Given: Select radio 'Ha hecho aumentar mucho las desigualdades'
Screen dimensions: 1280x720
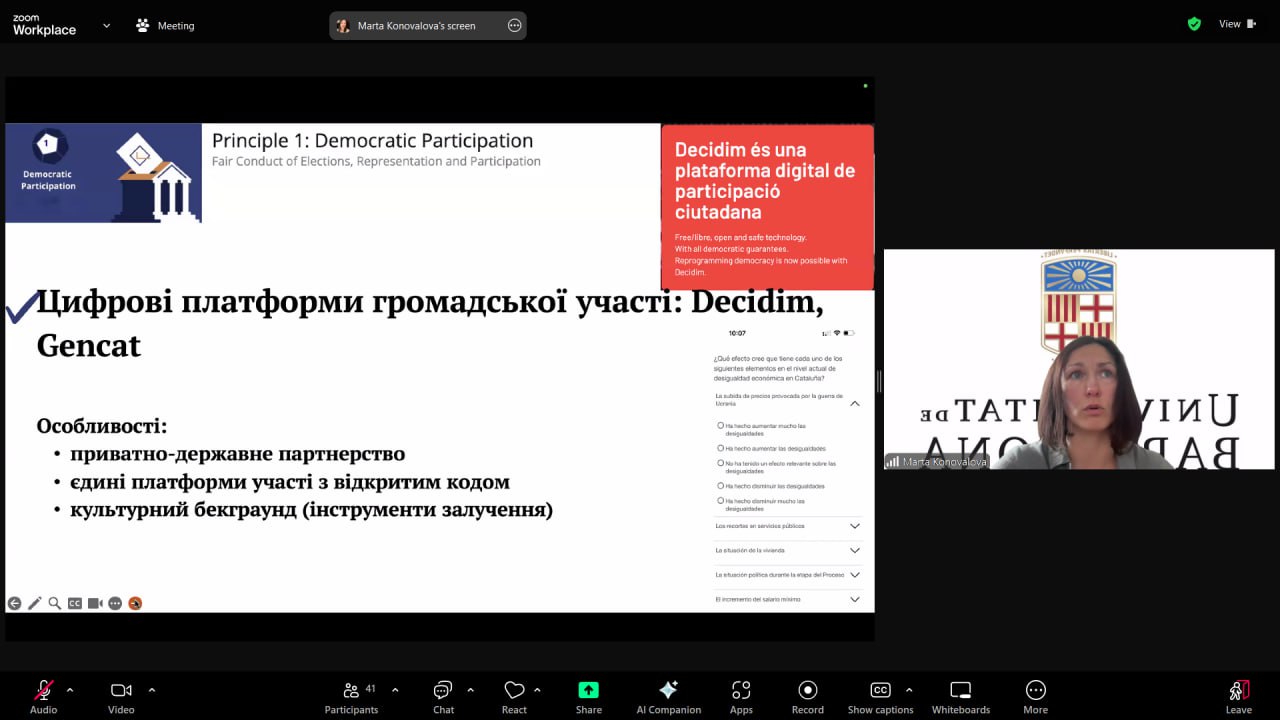Looking at the screenshot, I should pos(721,425).
